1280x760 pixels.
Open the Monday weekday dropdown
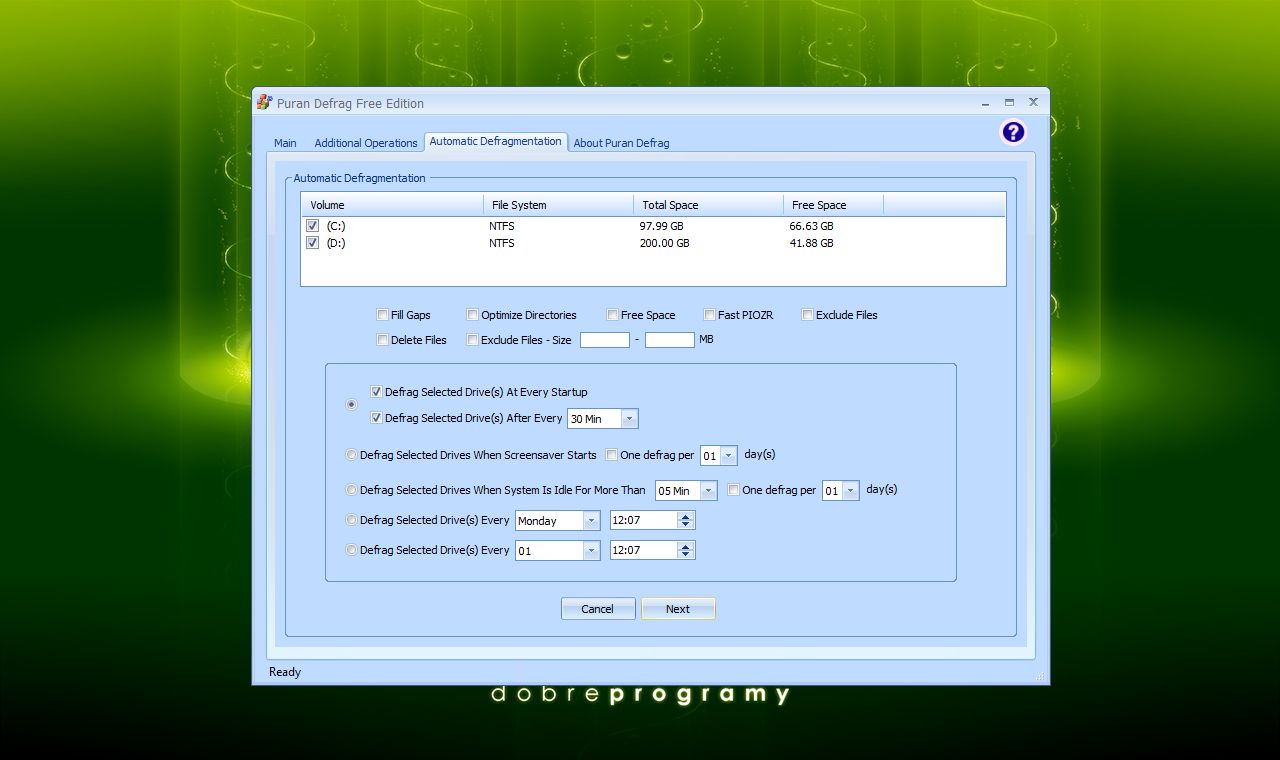pos(590,521)
